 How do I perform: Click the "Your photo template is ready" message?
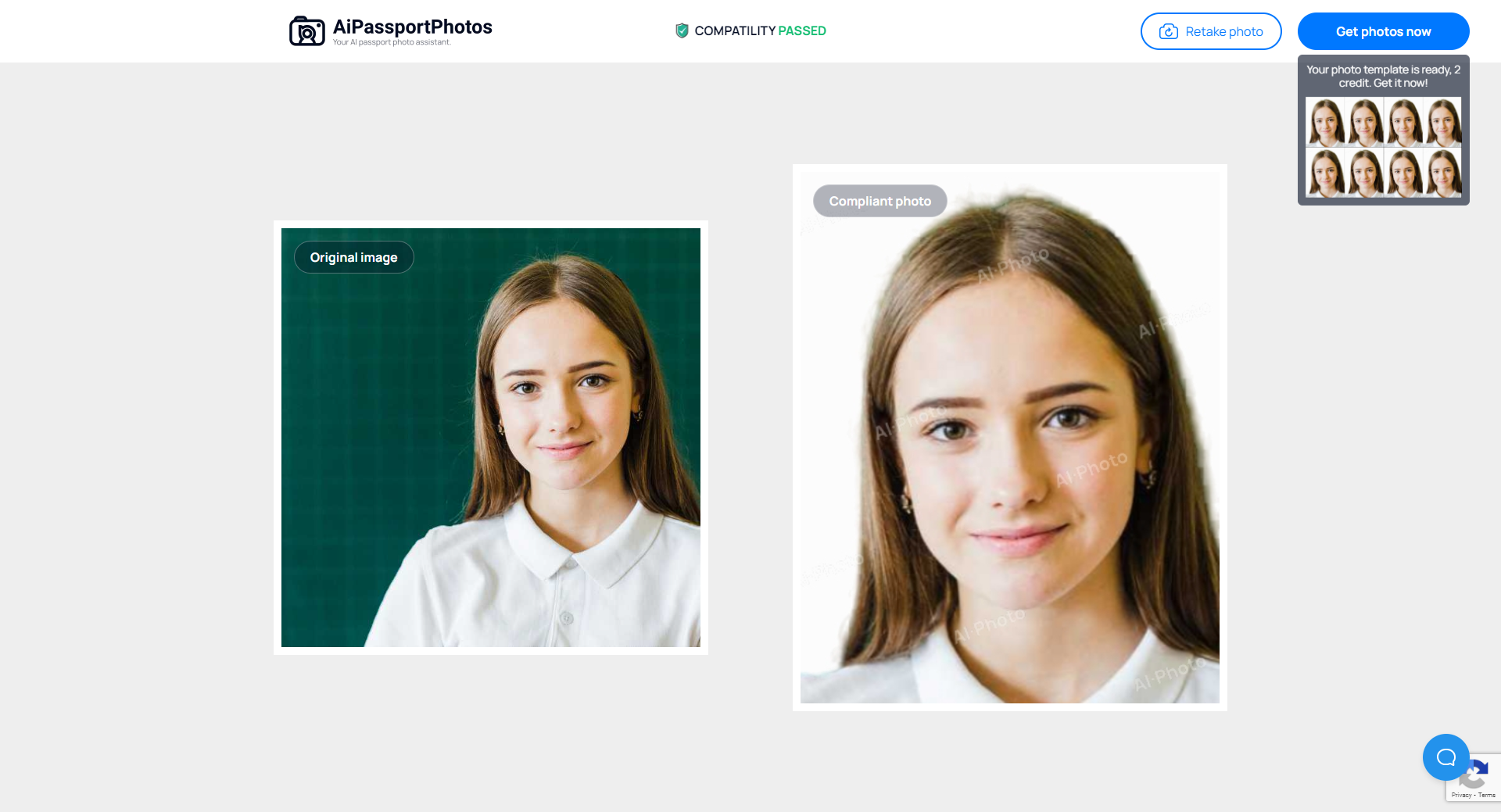(1383, 76)
